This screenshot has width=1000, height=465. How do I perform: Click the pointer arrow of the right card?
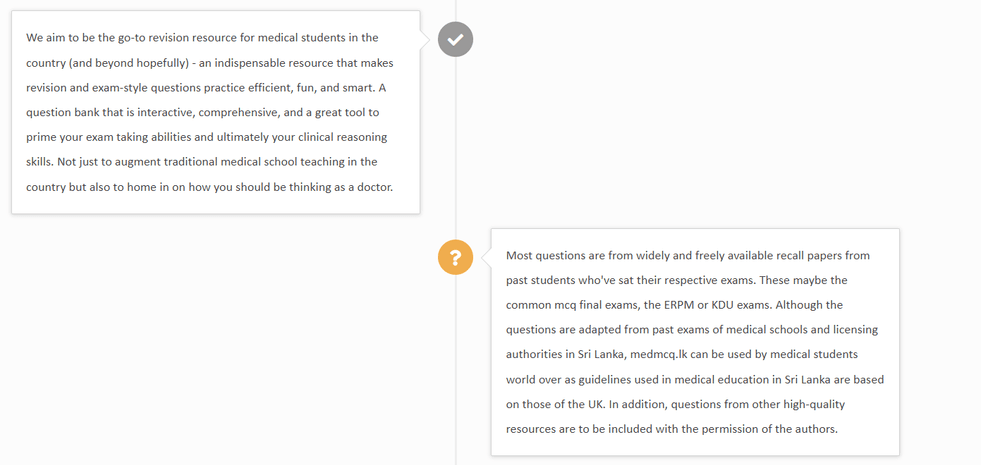(x=484, y=257)
